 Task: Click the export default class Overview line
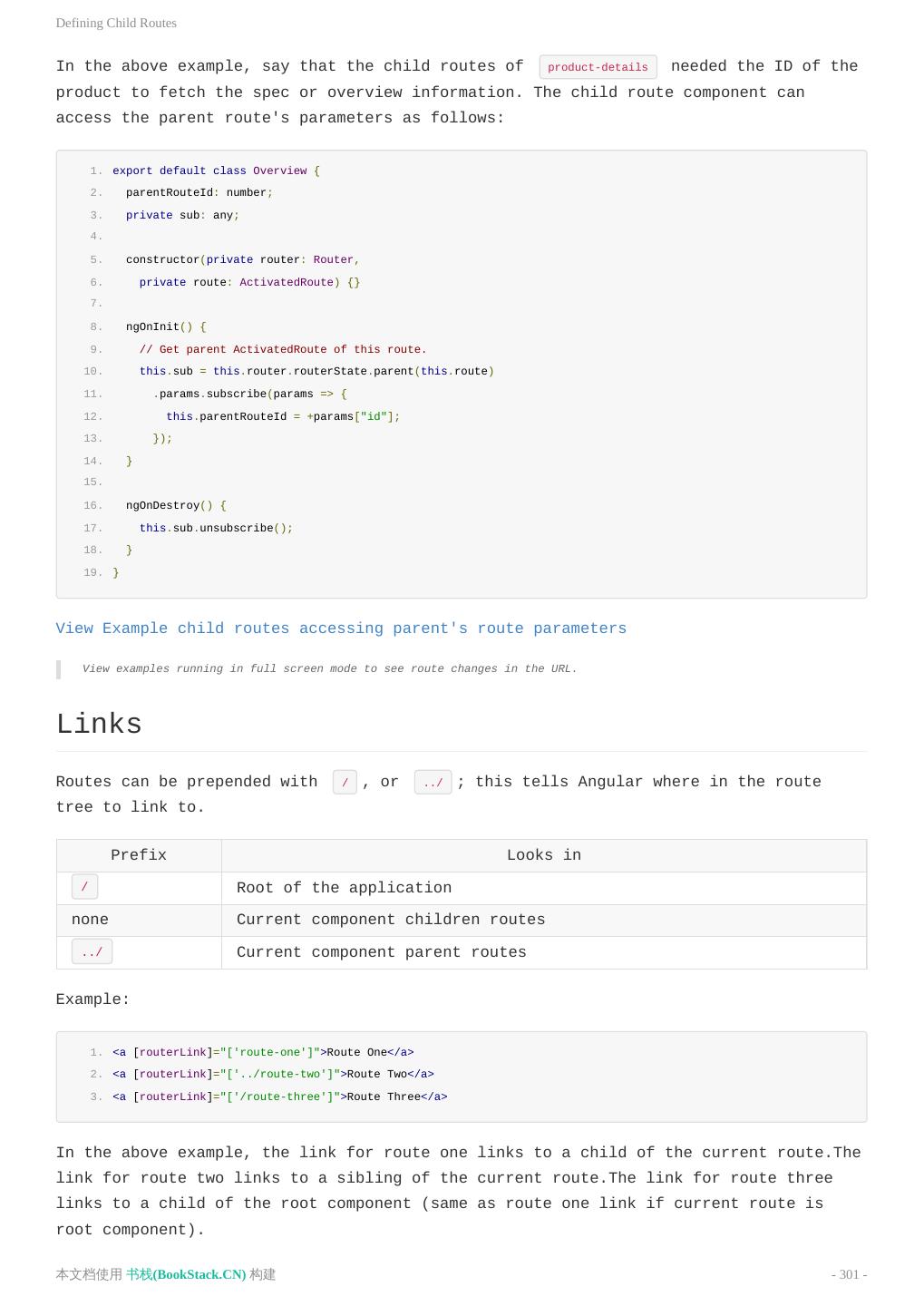pos(216,171)
